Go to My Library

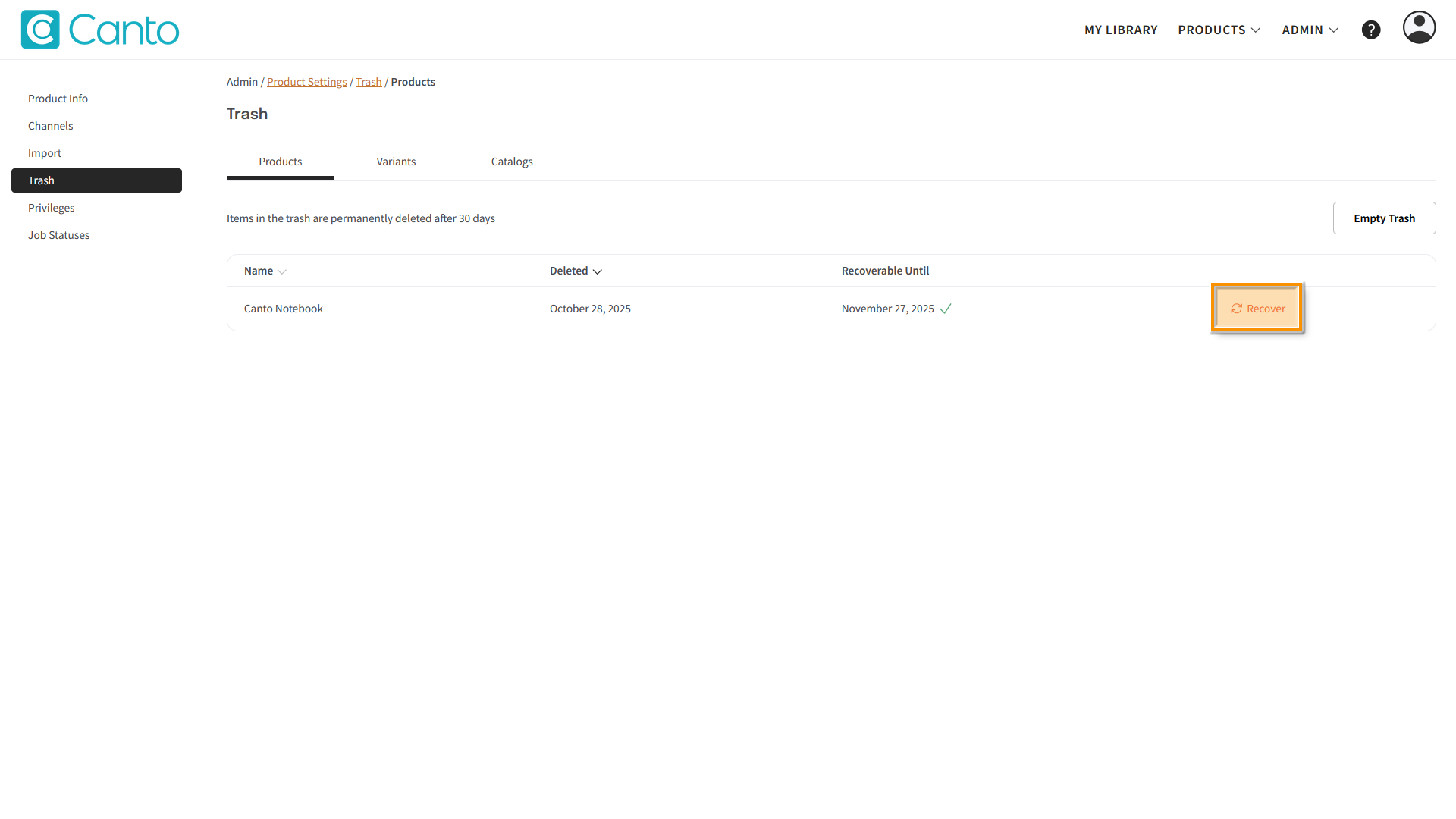(x=1121, y=30)
